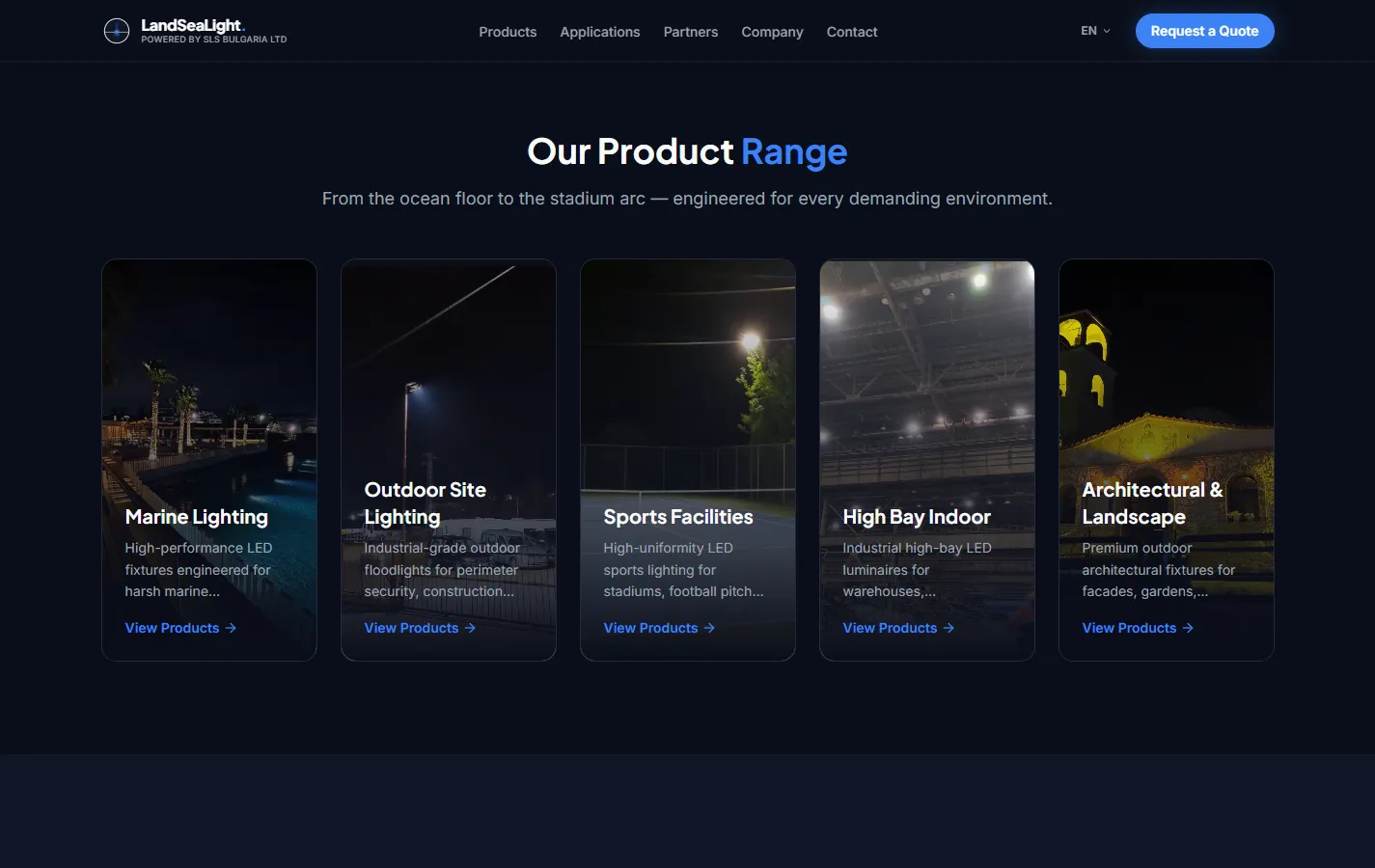Click the Marine Lighting card title
This screenshot has height=868, width=1375.
[197, 517]
